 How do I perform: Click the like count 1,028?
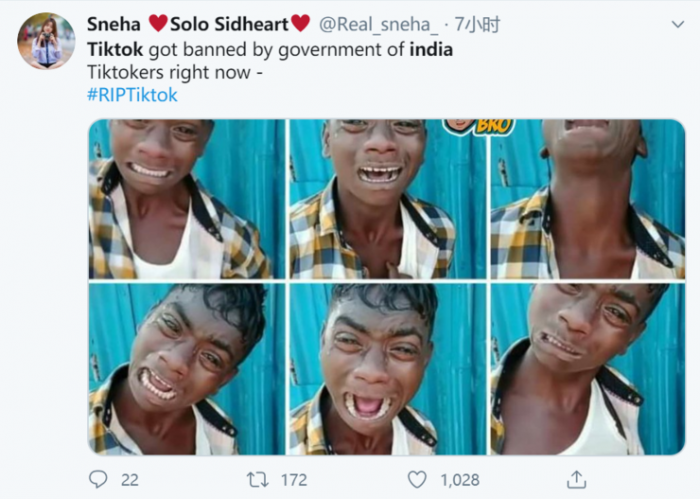pos(460,480)
